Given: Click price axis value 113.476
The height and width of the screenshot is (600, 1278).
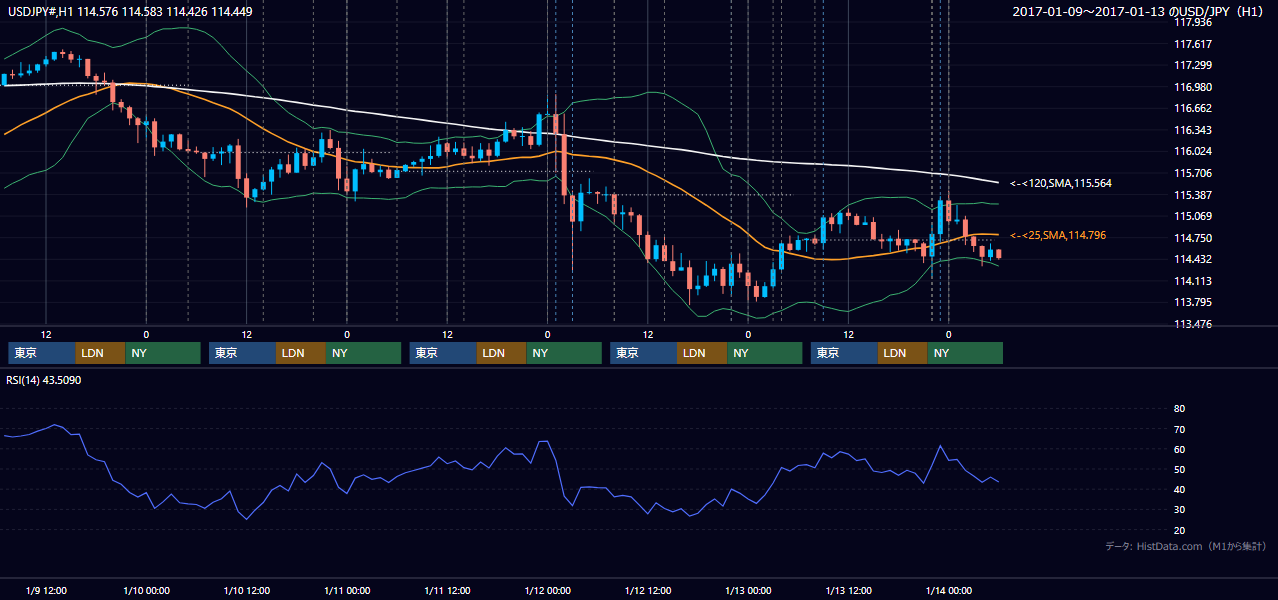Looking at the screenshot, I should (x=1192, y=324).
